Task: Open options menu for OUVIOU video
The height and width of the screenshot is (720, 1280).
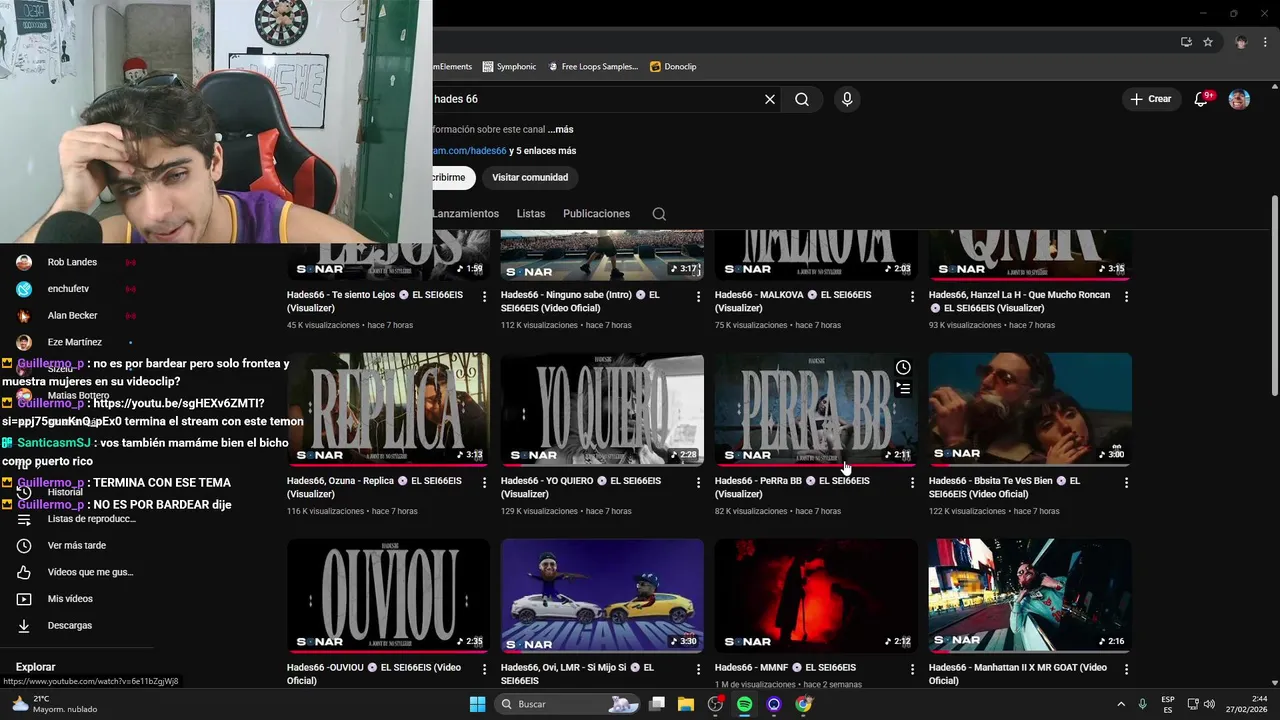Action: click(484, 669)
